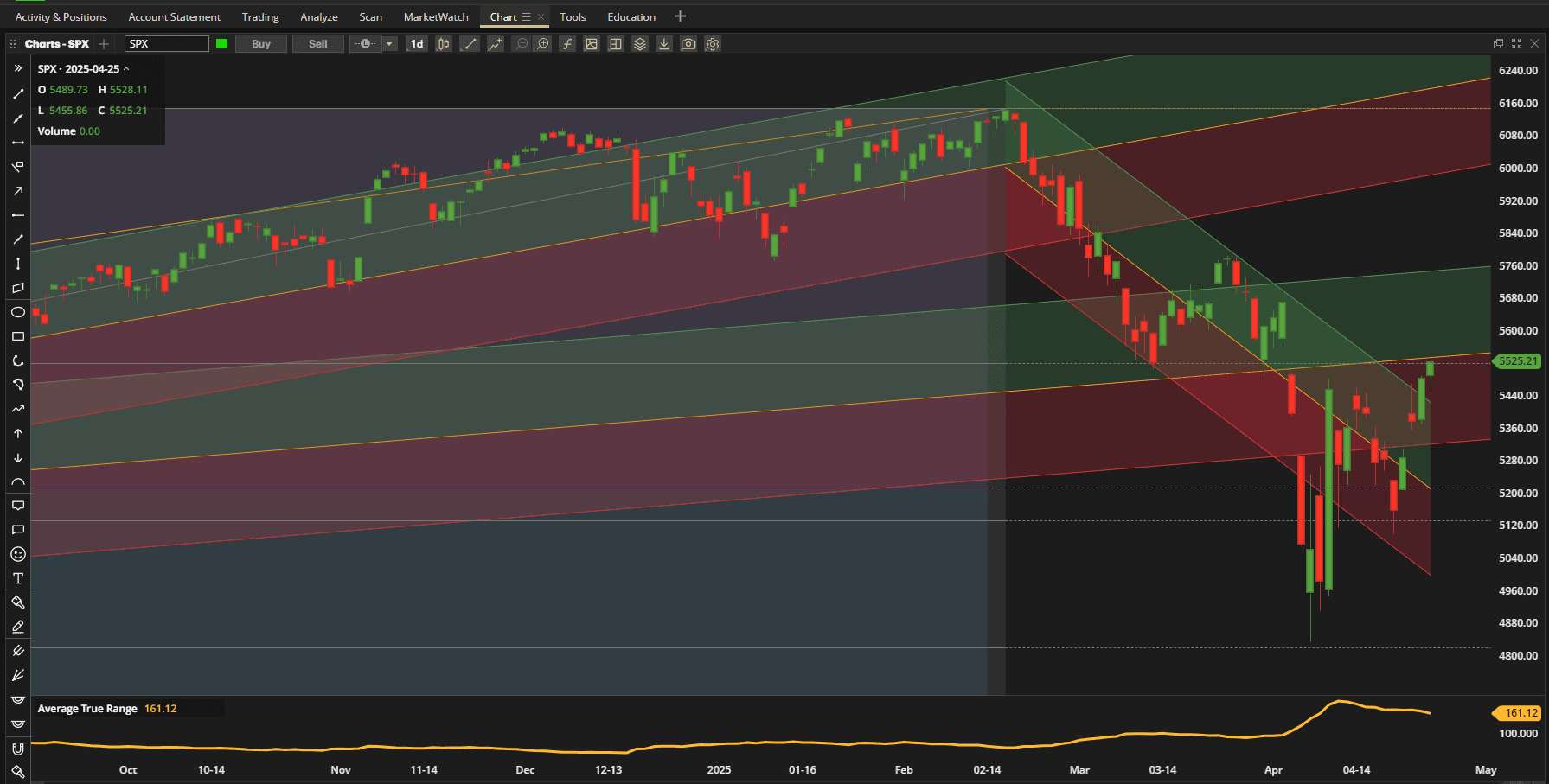Select the pencil highlighter tool
The image size is (1549, 784).
(17, 627)
